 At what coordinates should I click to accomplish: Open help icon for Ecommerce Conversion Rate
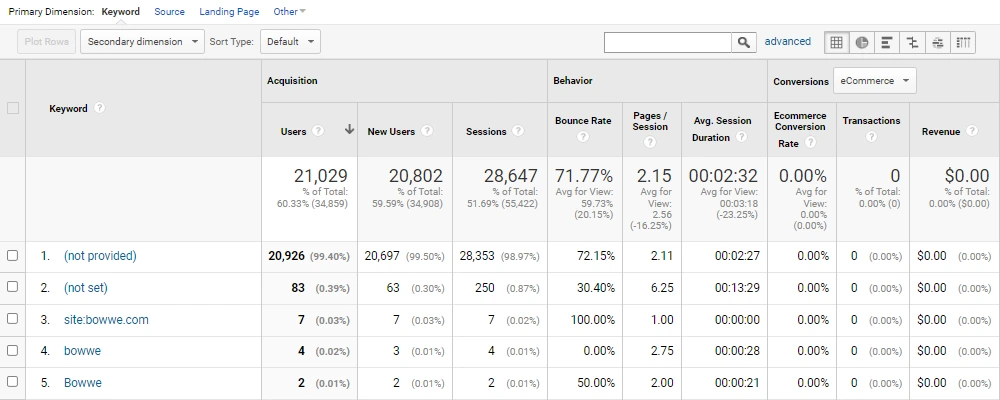pyautogui.click(x=810, y=143)
